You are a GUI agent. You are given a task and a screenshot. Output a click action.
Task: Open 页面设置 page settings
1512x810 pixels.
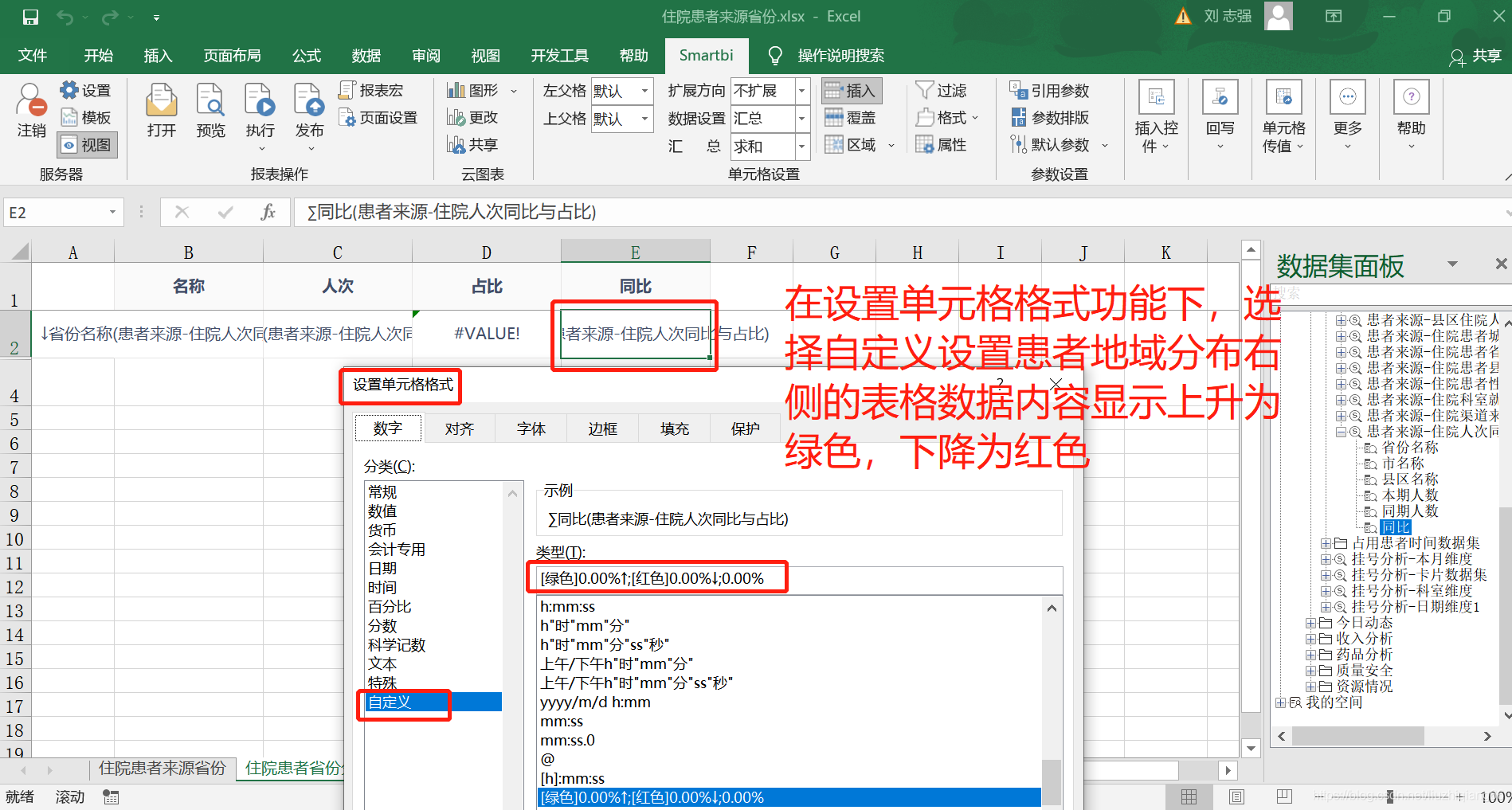[x=378, y=118]
